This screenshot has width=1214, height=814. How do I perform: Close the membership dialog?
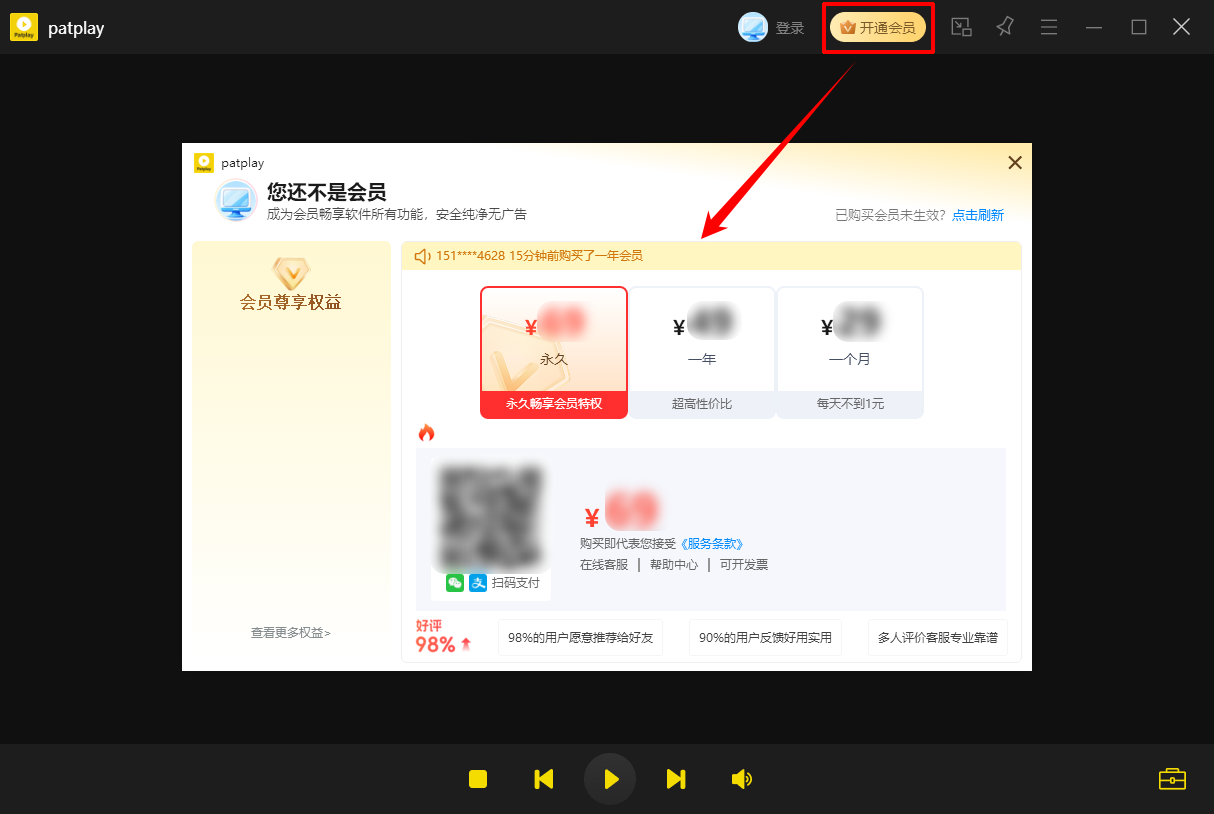click(x=1014, y=162)
